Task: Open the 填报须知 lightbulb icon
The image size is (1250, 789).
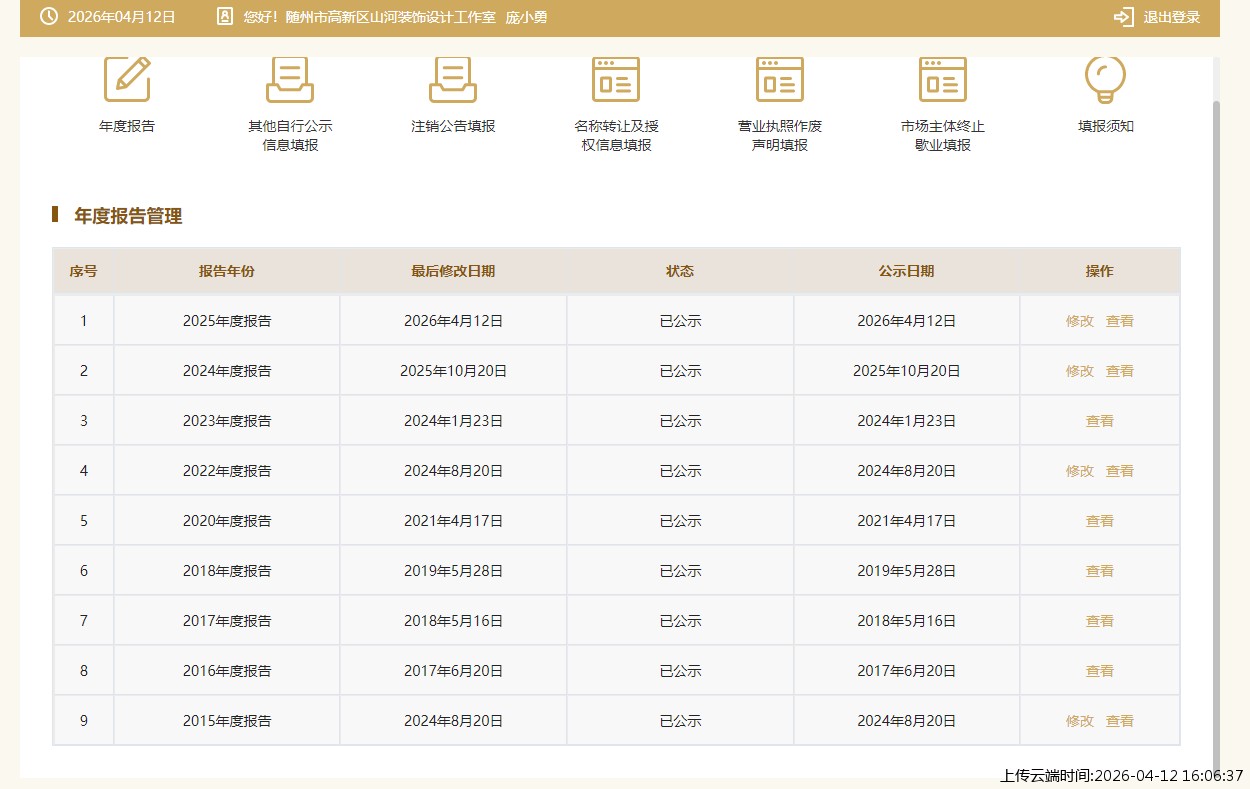Action: [x=1105, y=80]
